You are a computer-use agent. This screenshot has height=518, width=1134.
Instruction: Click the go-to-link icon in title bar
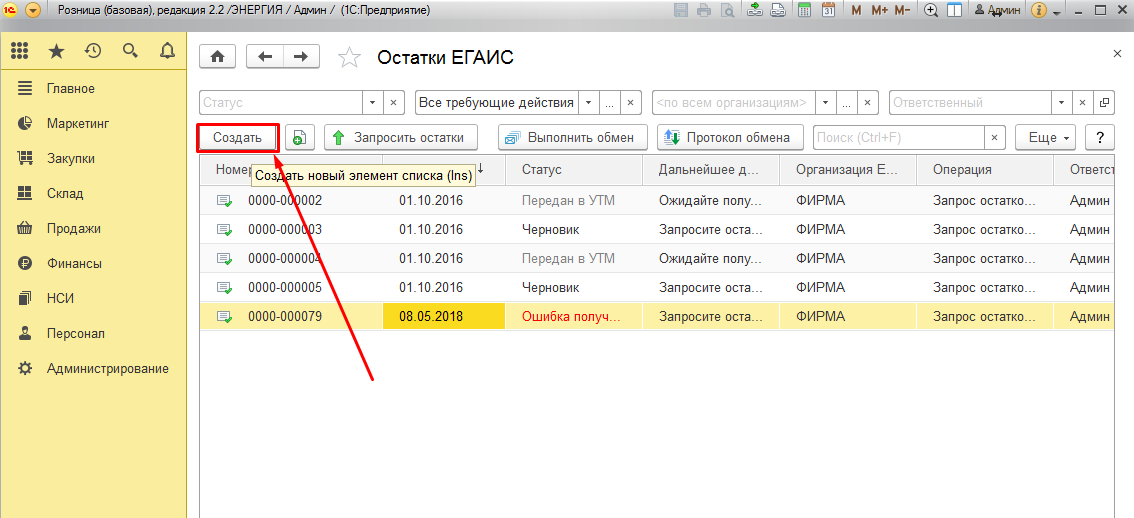click(777, 10)
